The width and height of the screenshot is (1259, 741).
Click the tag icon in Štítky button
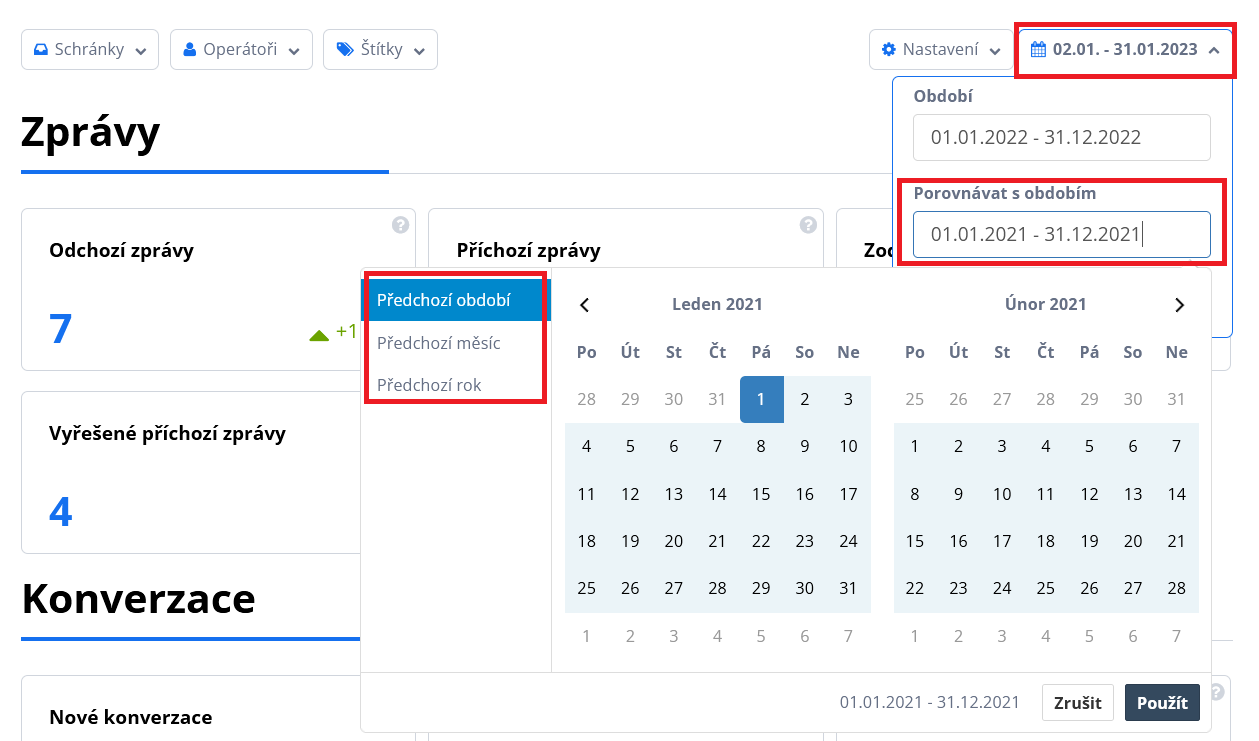click(x=345, y=49)
